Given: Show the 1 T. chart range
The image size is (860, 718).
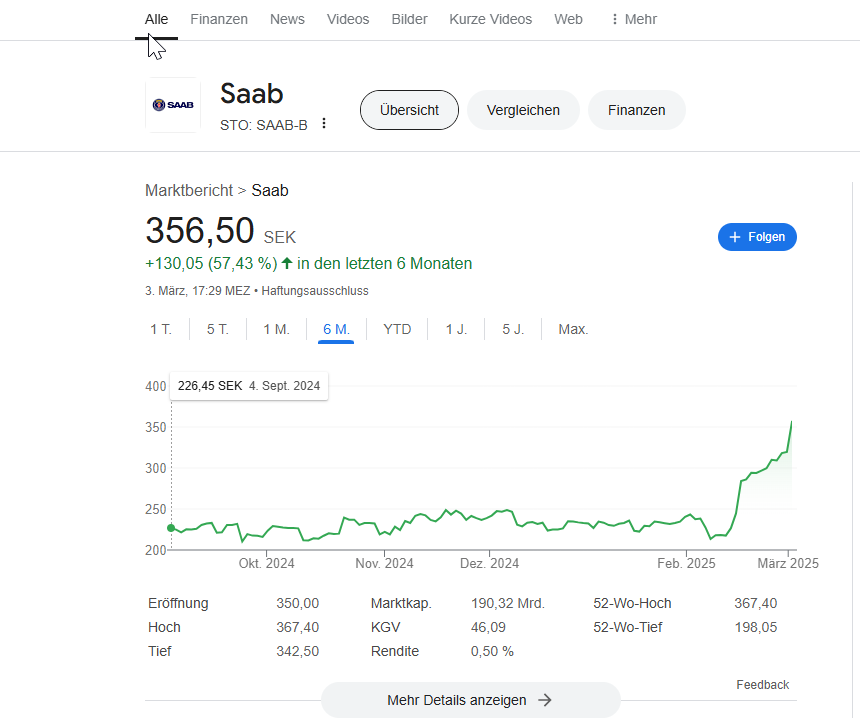Looking at the screenshot, I should tap(161, 329).
